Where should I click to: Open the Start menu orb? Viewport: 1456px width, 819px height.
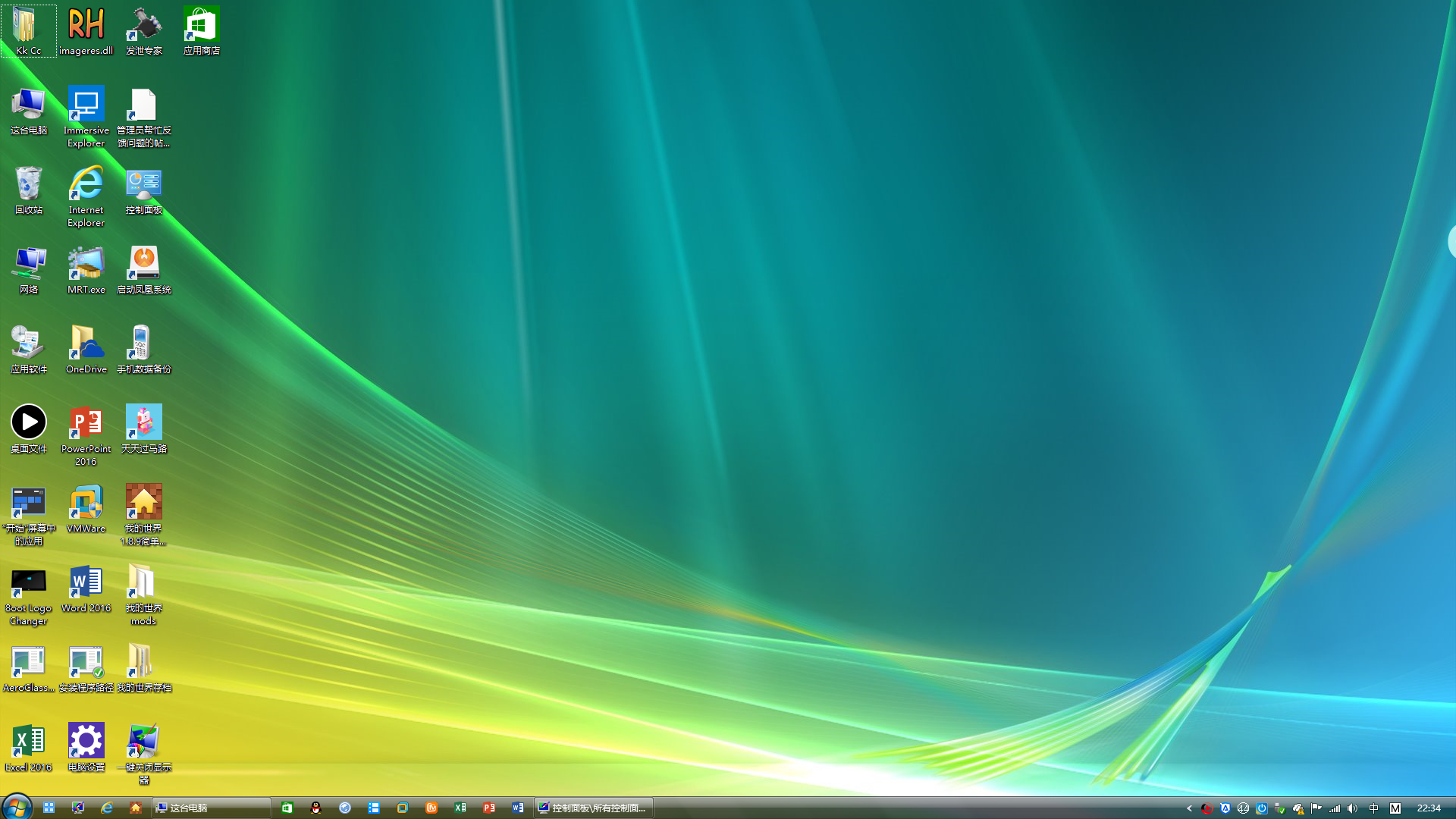pyautogui.click(x=17, y=807)
